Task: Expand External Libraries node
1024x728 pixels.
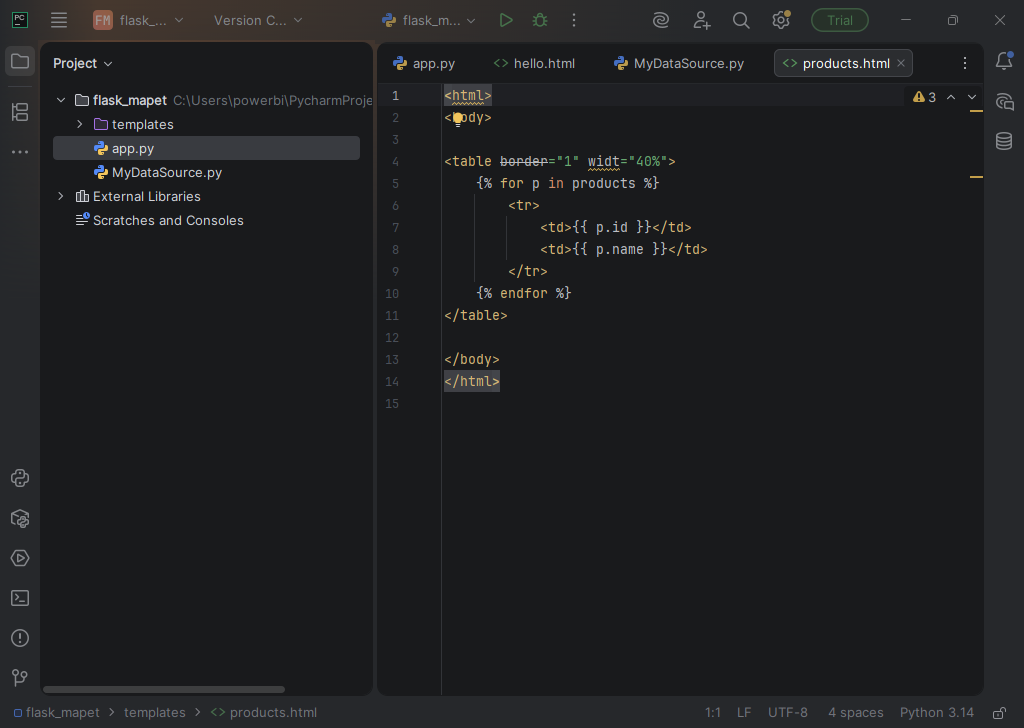Action: point(61,197)
